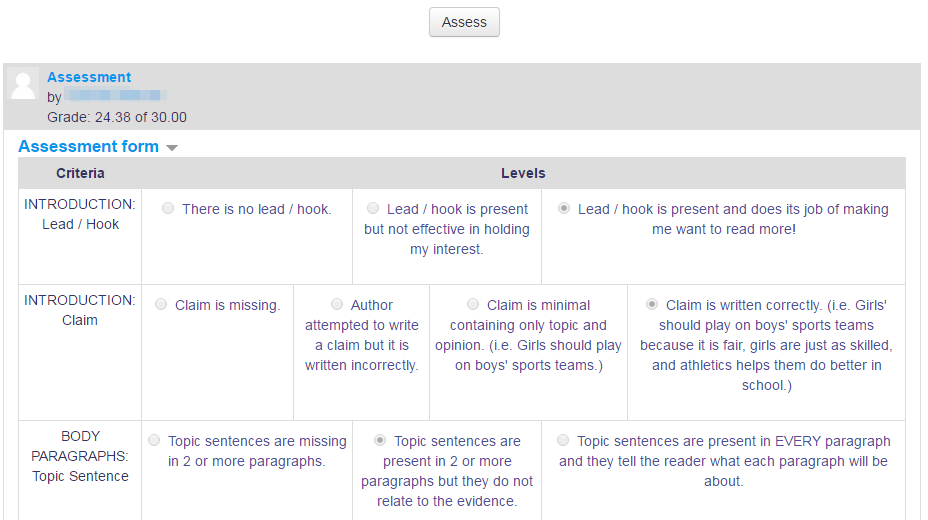Select "Topic sentences are missing" radio

click(154, 440)
